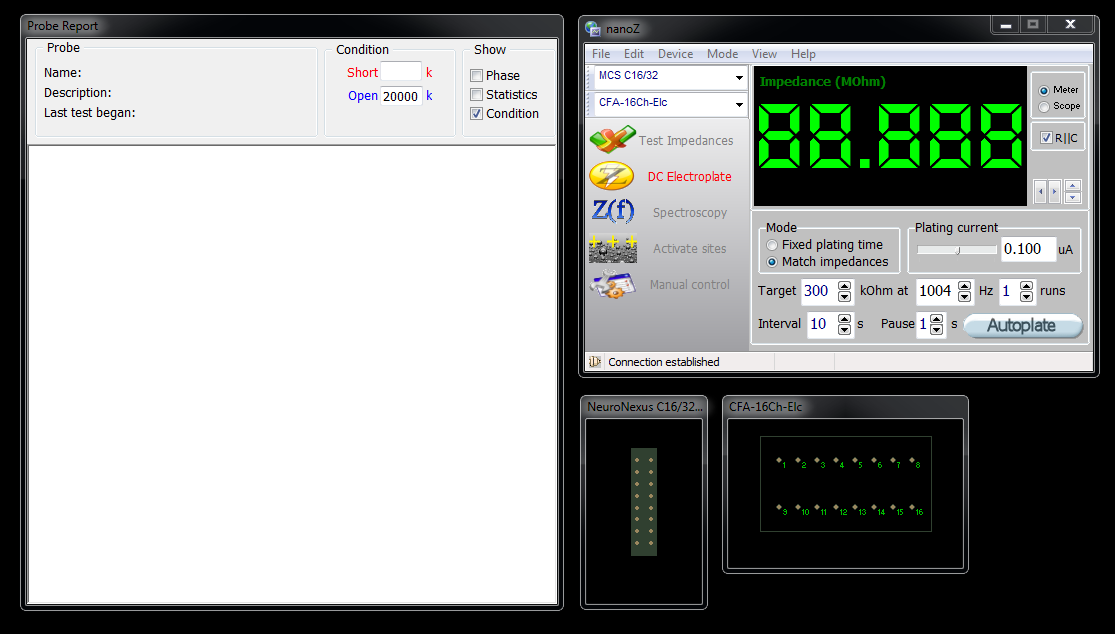This screenshot has height=634, width=1115.
Task: Open the Mode menu
Action: pyautogui.click(x=722, y=54)
